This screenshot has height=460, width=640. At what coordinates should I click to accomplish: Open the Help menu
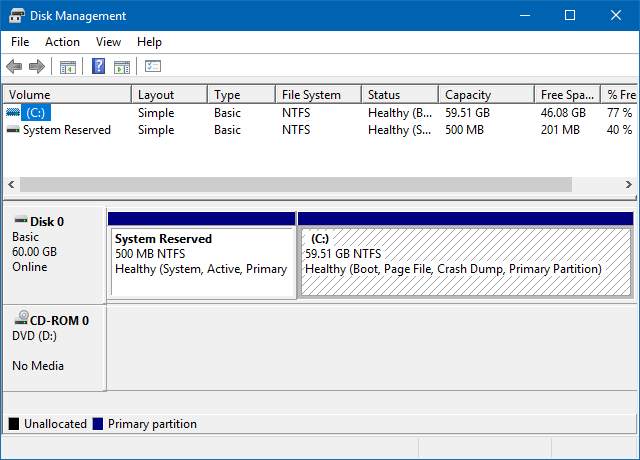click(x=149, y=42)
